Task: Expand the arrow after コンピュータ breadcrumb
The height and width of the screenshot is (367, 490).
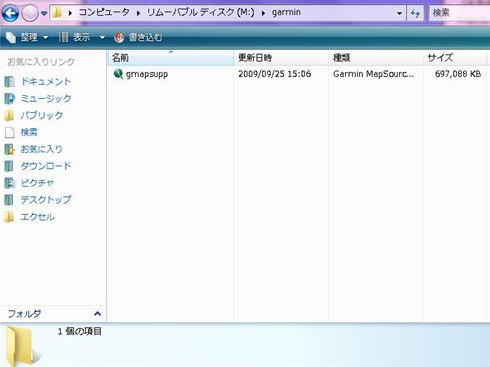Action: 138,13
